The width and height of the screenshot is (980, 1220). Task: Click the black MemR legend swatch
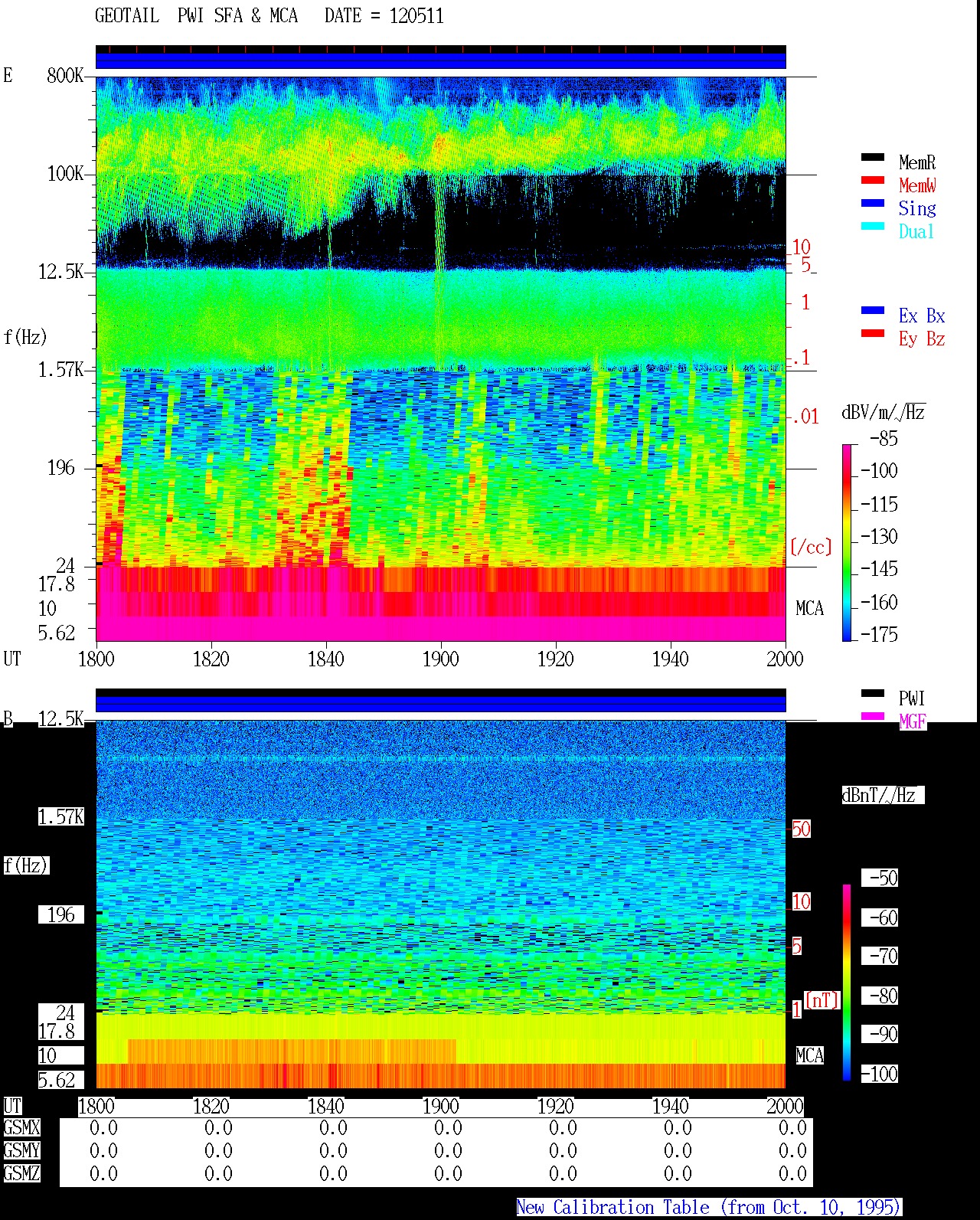coord(873,157)
